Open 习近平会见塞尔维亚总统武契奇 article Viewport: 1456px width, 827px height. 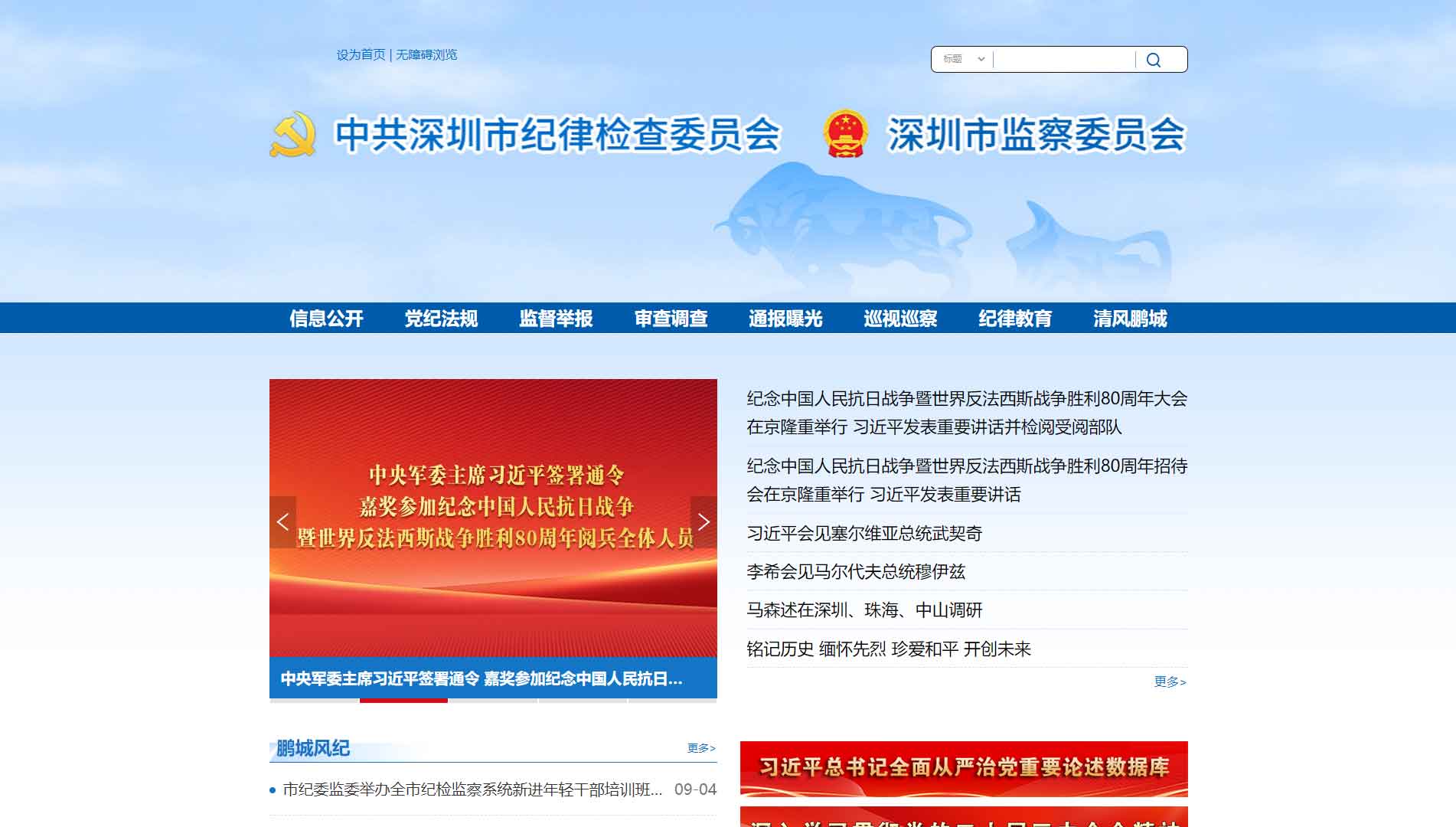pos(864,534)
